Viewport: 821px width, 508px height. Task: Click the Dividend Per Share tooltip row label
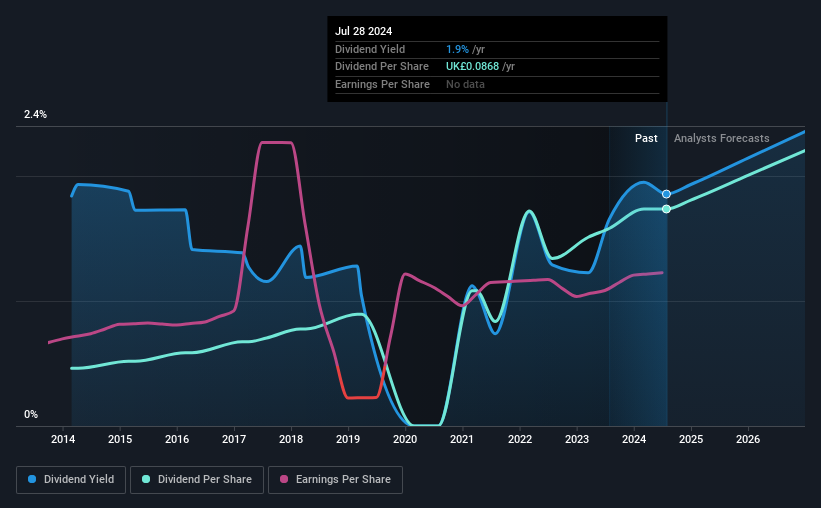(x=382, y=67)
